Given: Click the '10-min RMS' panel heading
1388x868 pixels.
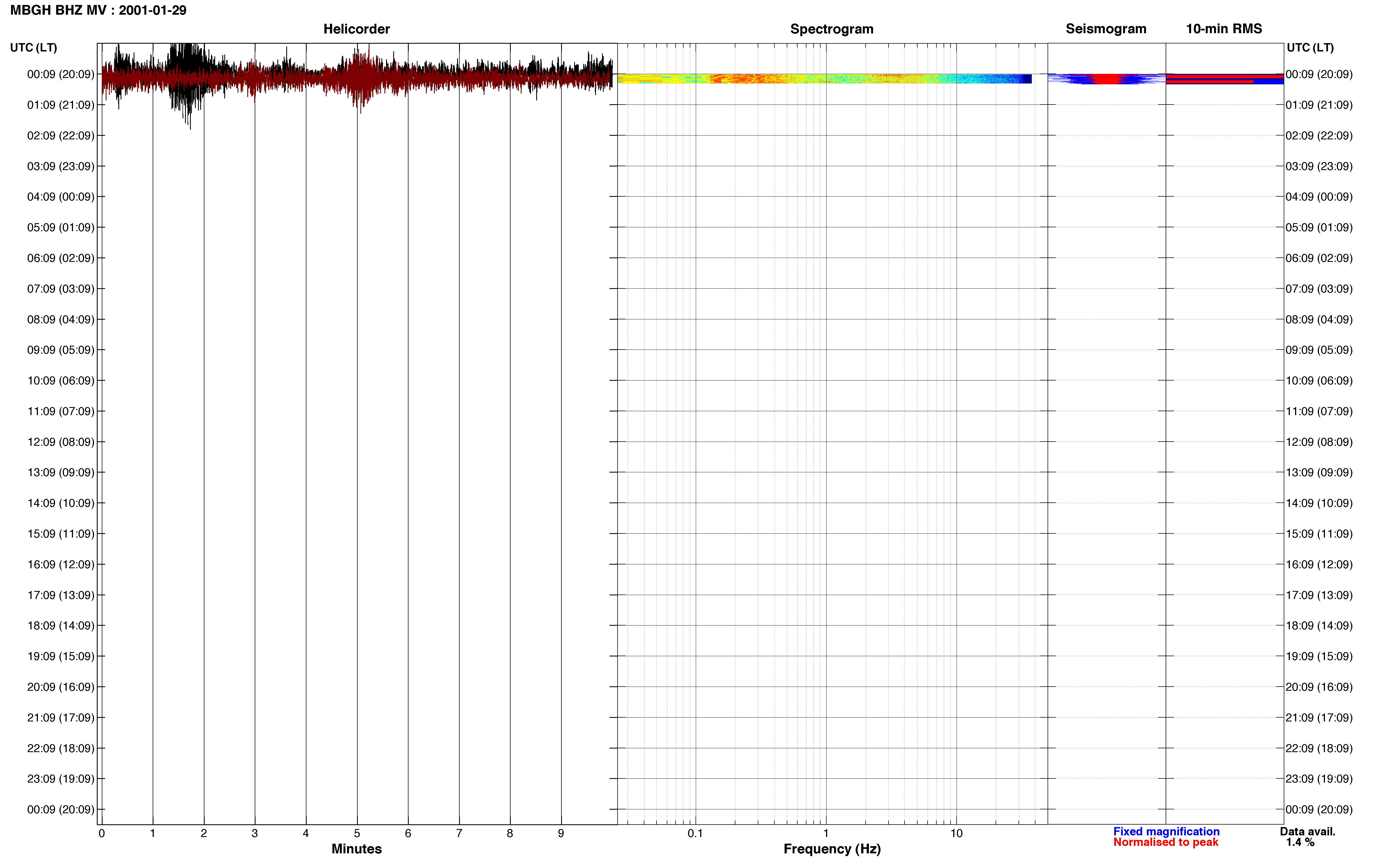Looking at the screenshot, I should (x=1224, y=29).
